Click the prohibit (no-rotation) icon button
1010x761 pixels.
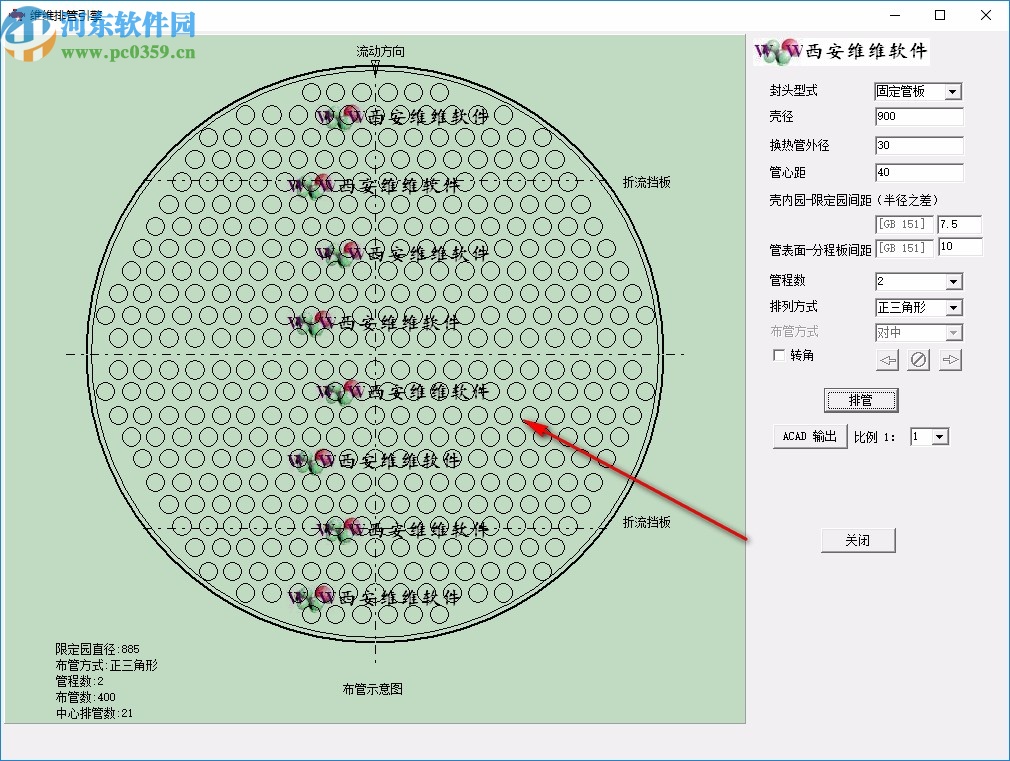click(x=918, y=359)
